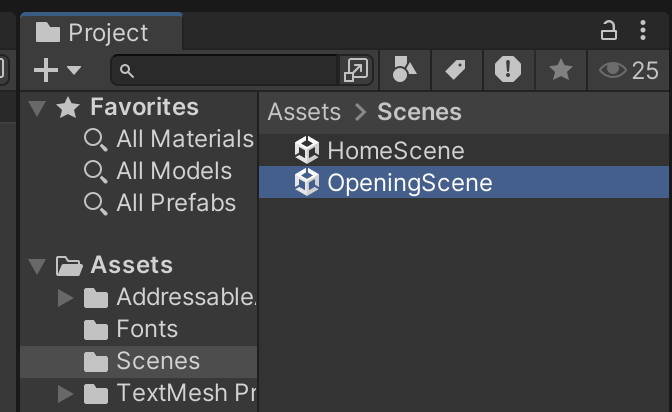Click the search by log type icon

coord(508,70)
